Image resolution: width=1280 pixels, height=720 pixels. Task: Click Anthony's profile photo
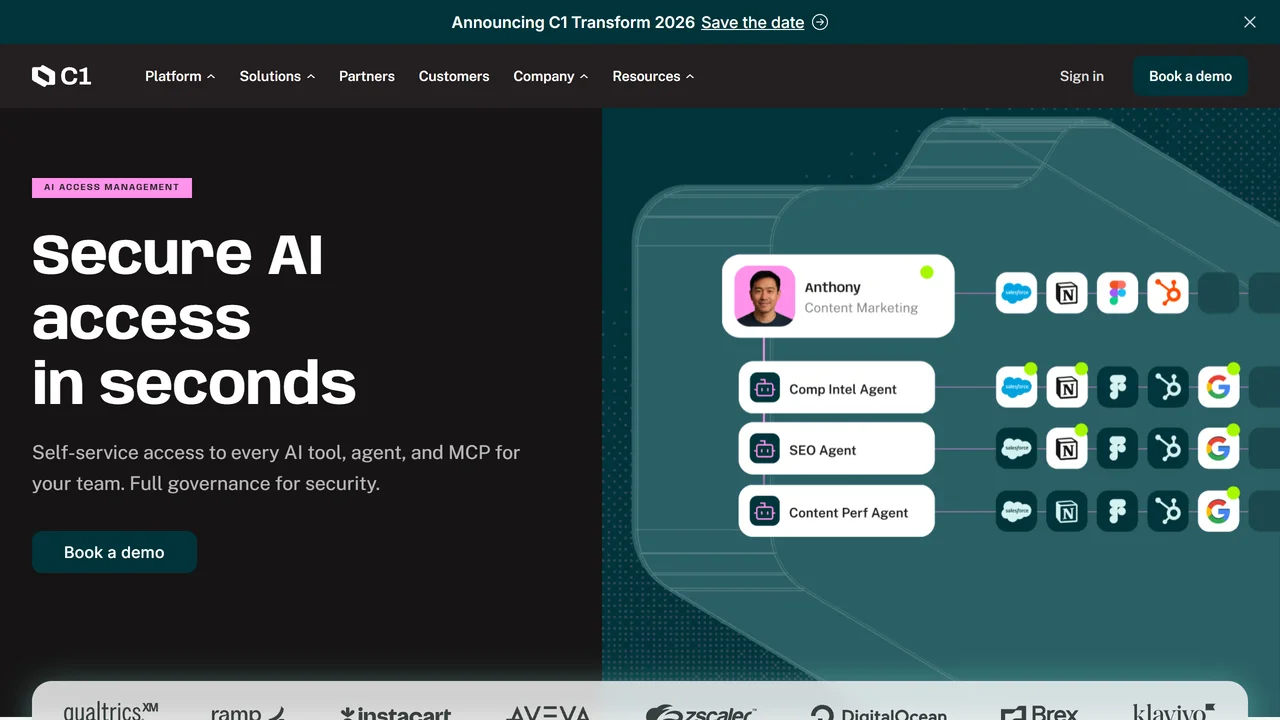[x=765, y=296]
